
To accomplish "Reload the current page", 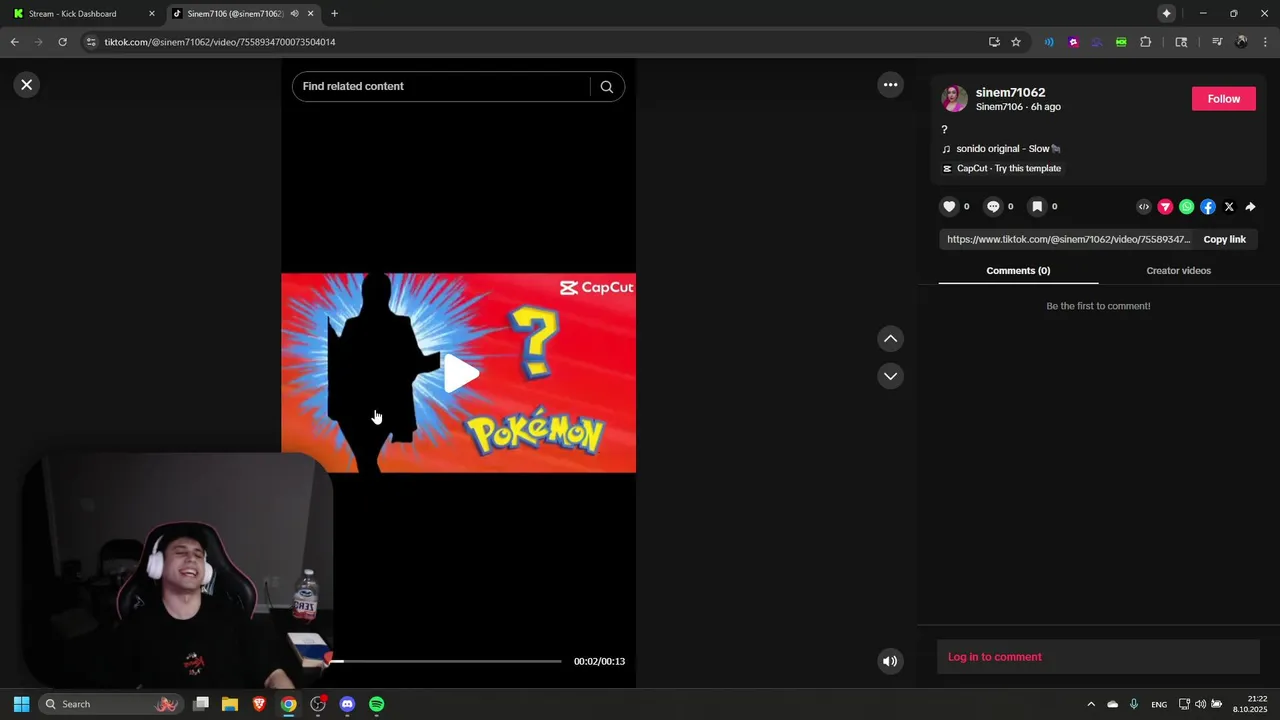I will point(62,42).
